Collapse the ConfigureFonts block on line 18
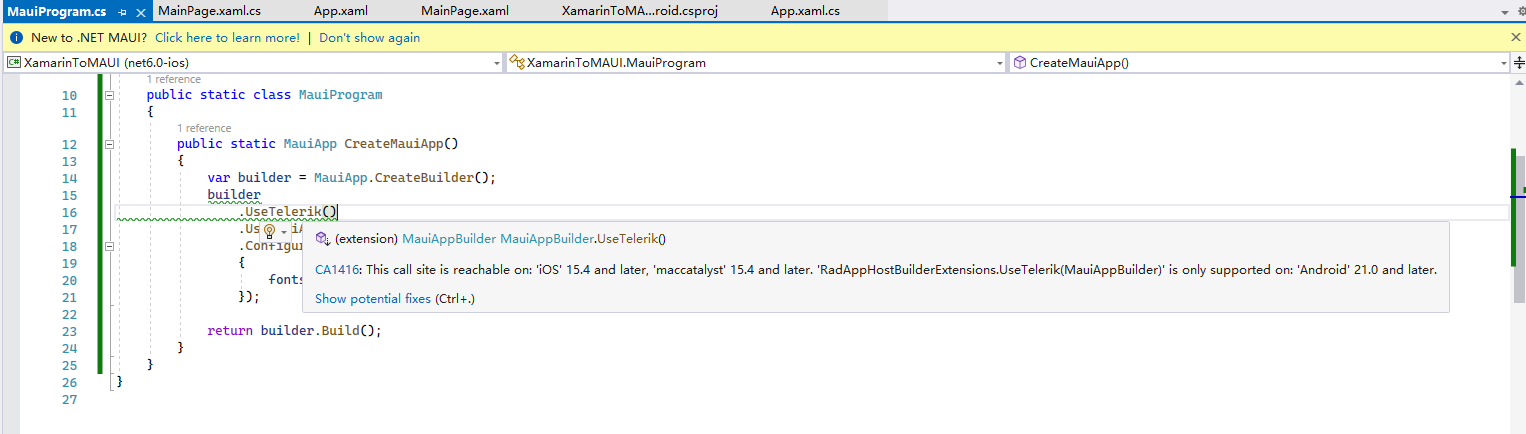1526x434 pixels. pos(109,246)
